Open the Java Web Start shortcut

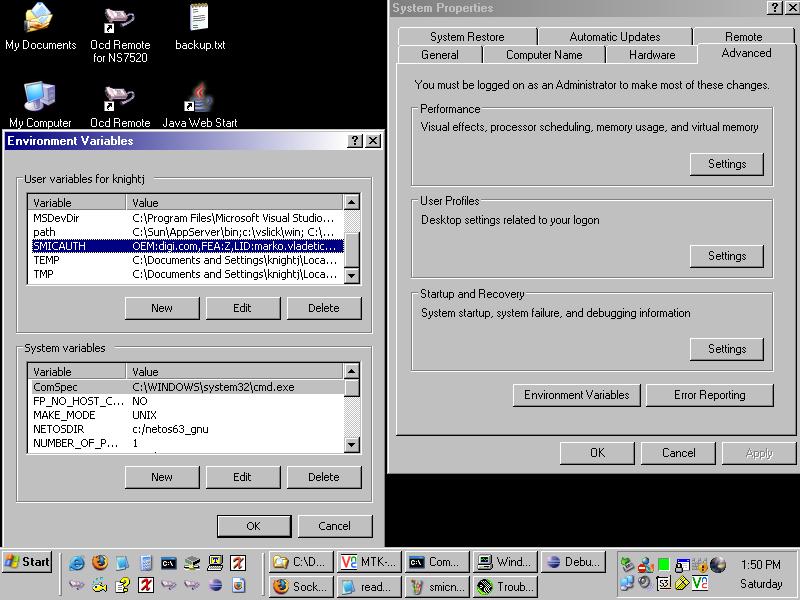[199, 100]
